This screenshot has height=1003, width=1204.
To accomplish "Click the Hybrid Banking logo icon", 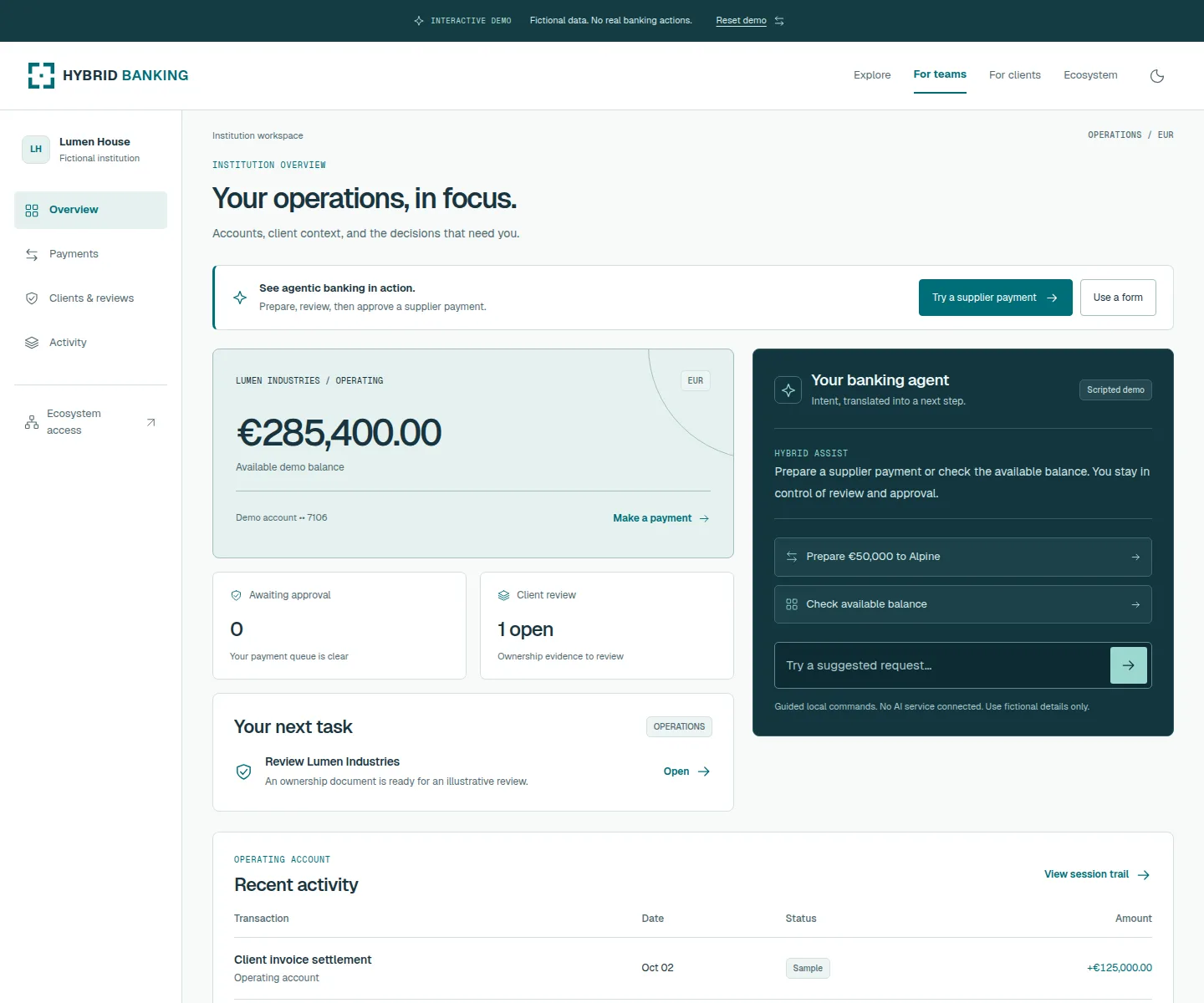I will pyautogui.click(x=41, y=75).
